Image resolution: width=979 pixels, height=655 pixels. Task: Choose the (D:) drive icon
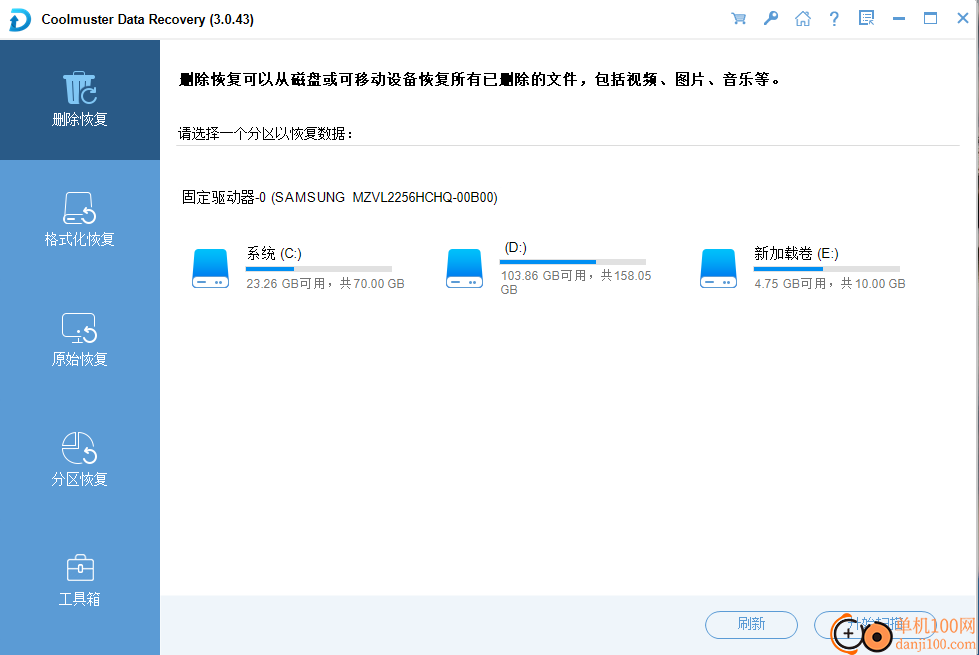coord(465,268)
